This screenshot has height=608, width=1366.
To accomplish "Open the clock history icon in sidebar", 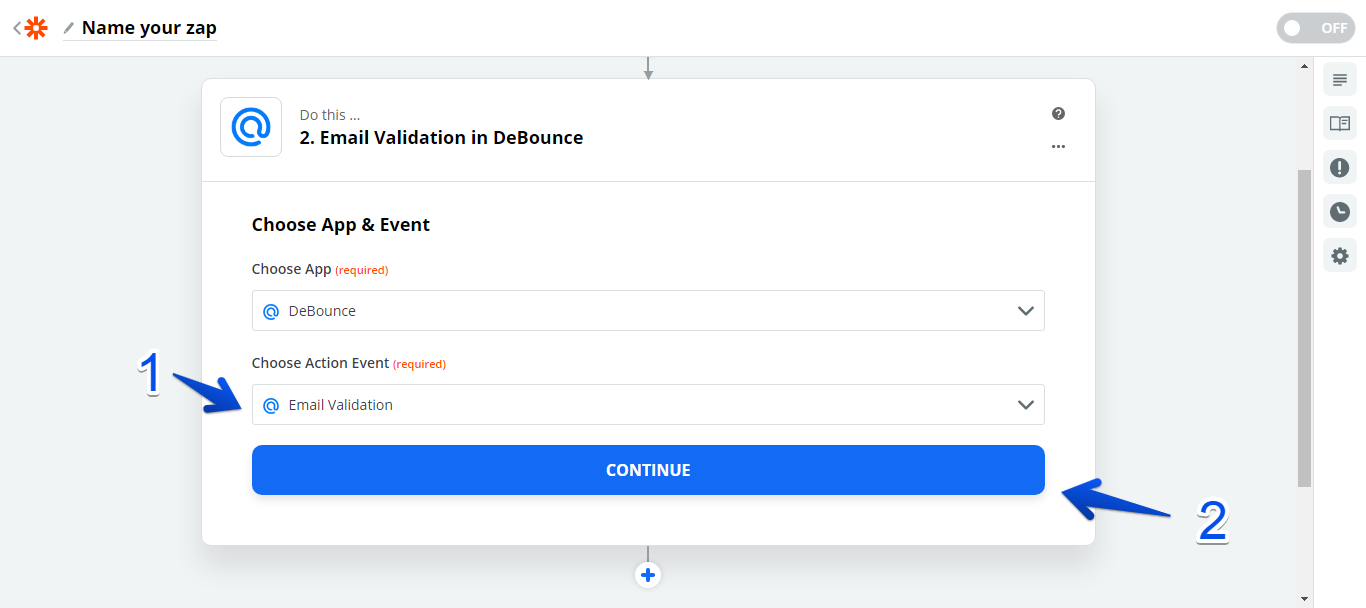I will pyautogui.click(x=1339, y=212).
